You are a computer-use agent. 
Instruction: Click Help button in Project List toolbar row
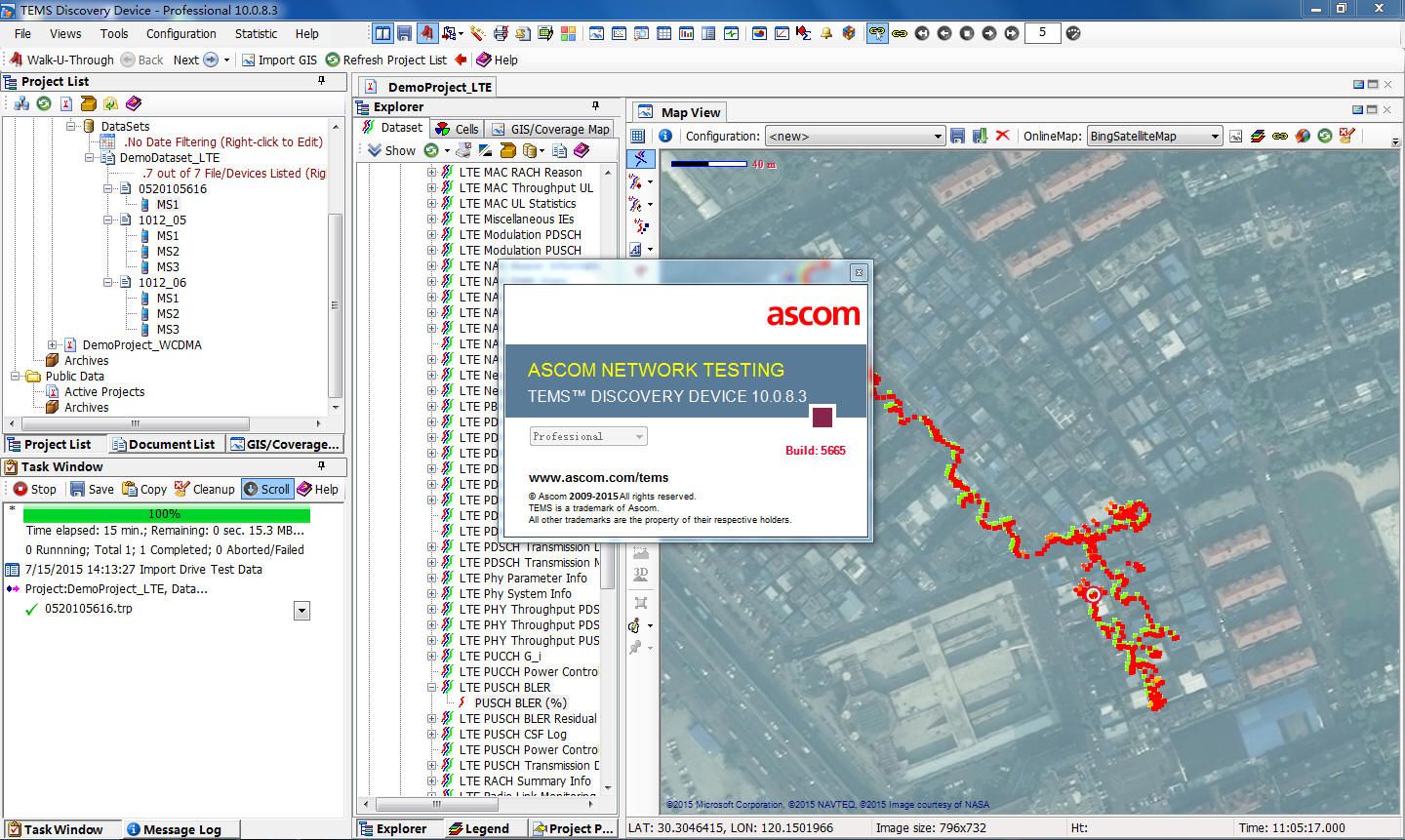click(x=497, y=60)
